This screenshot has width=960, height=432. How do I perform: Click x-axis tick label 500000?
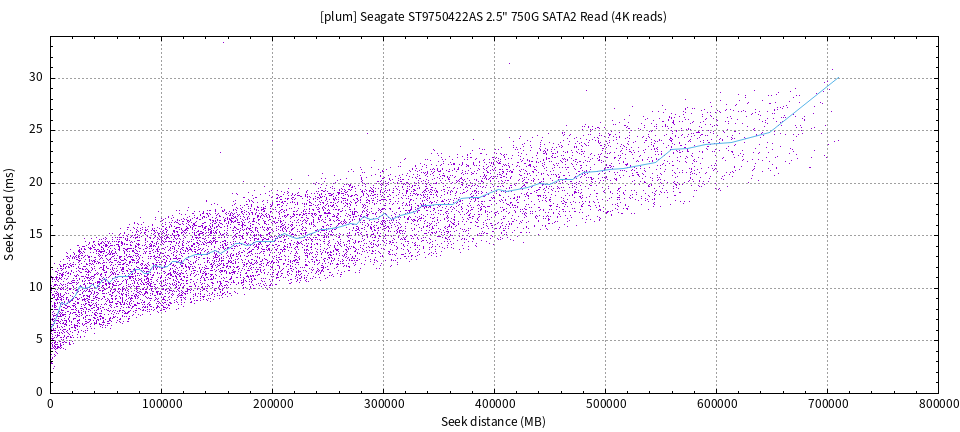[x=606, y=403]
